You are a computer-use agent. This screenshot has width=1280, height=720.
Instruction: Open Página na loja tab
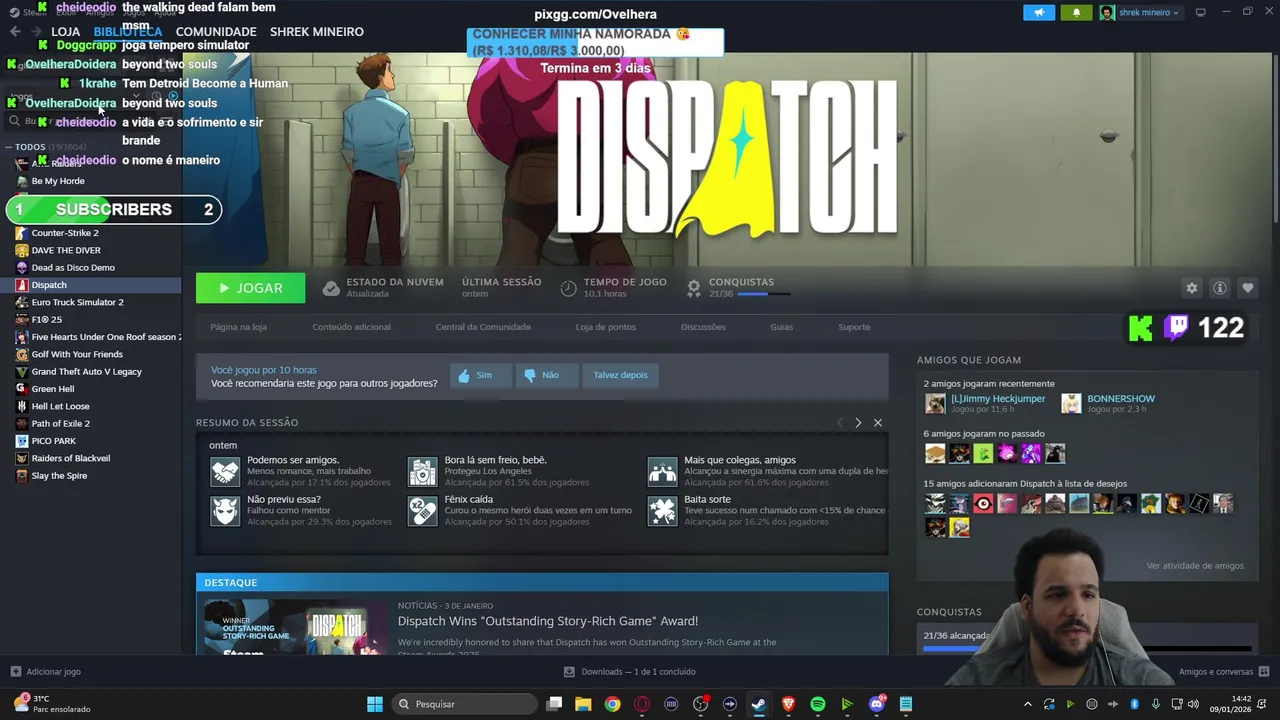[238, 327]
